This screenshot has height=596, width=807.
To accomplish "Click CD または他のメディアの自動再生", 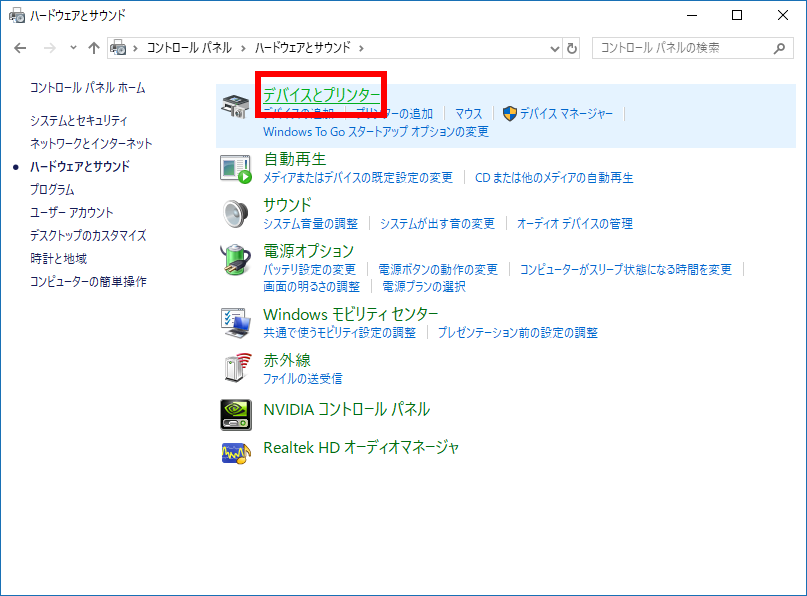I will pos(554,178).
